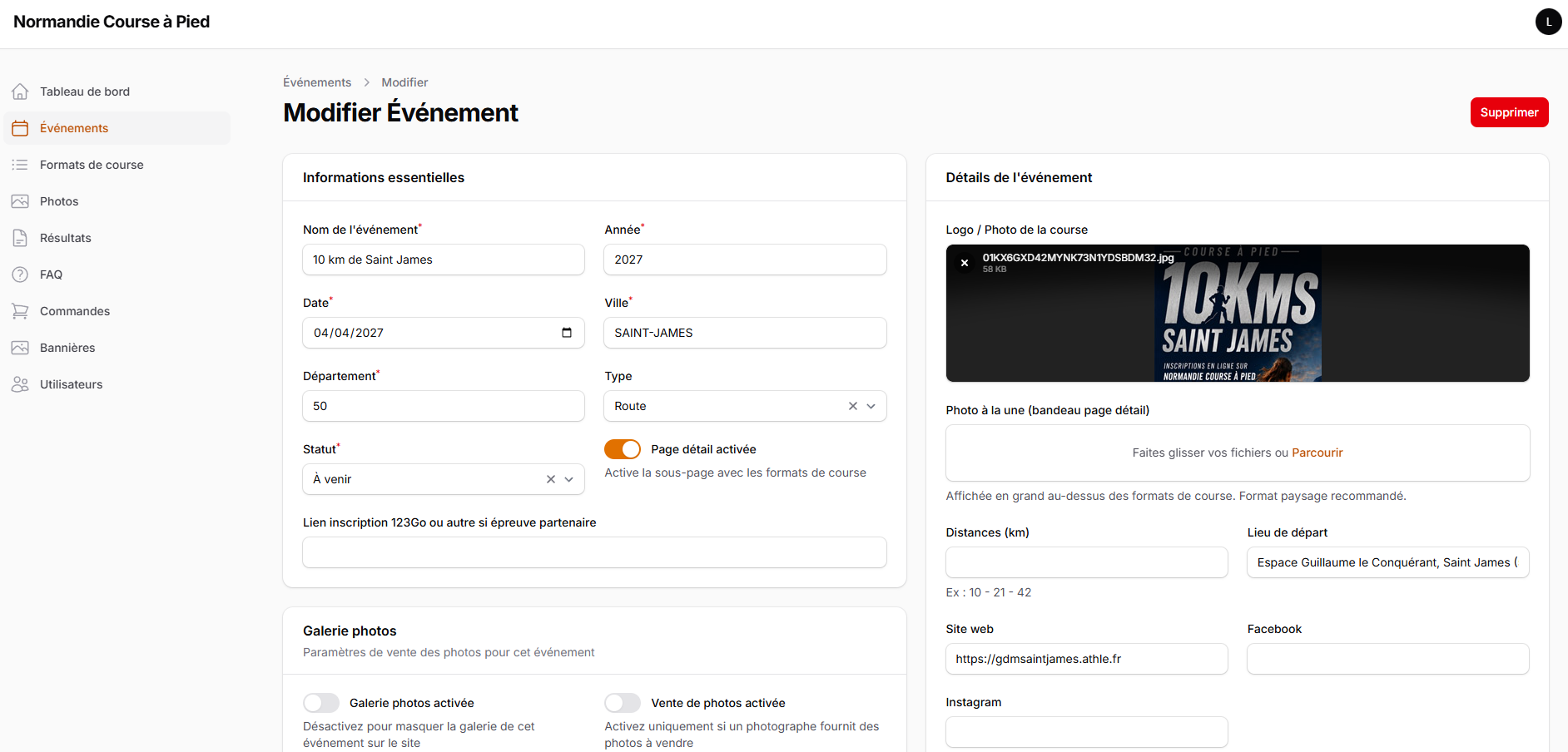Viewport: 1568px width, 752px height.
Task: Click the Tableau de bord home icon
Action: [x=20, y=92]
